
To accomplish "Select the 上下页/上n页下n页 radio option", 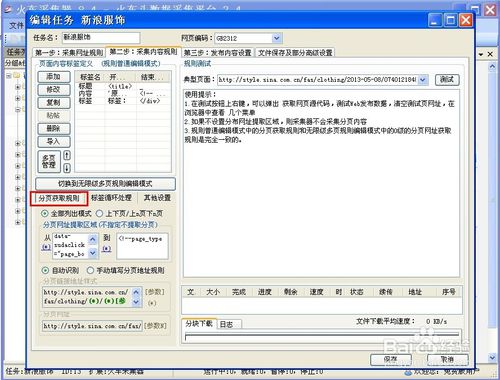I will pos(99,213).
